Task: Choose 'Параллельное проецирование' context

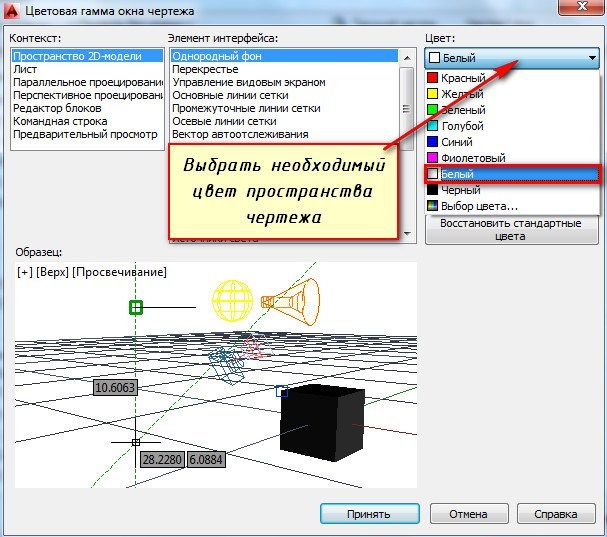Action: (87, 82)
